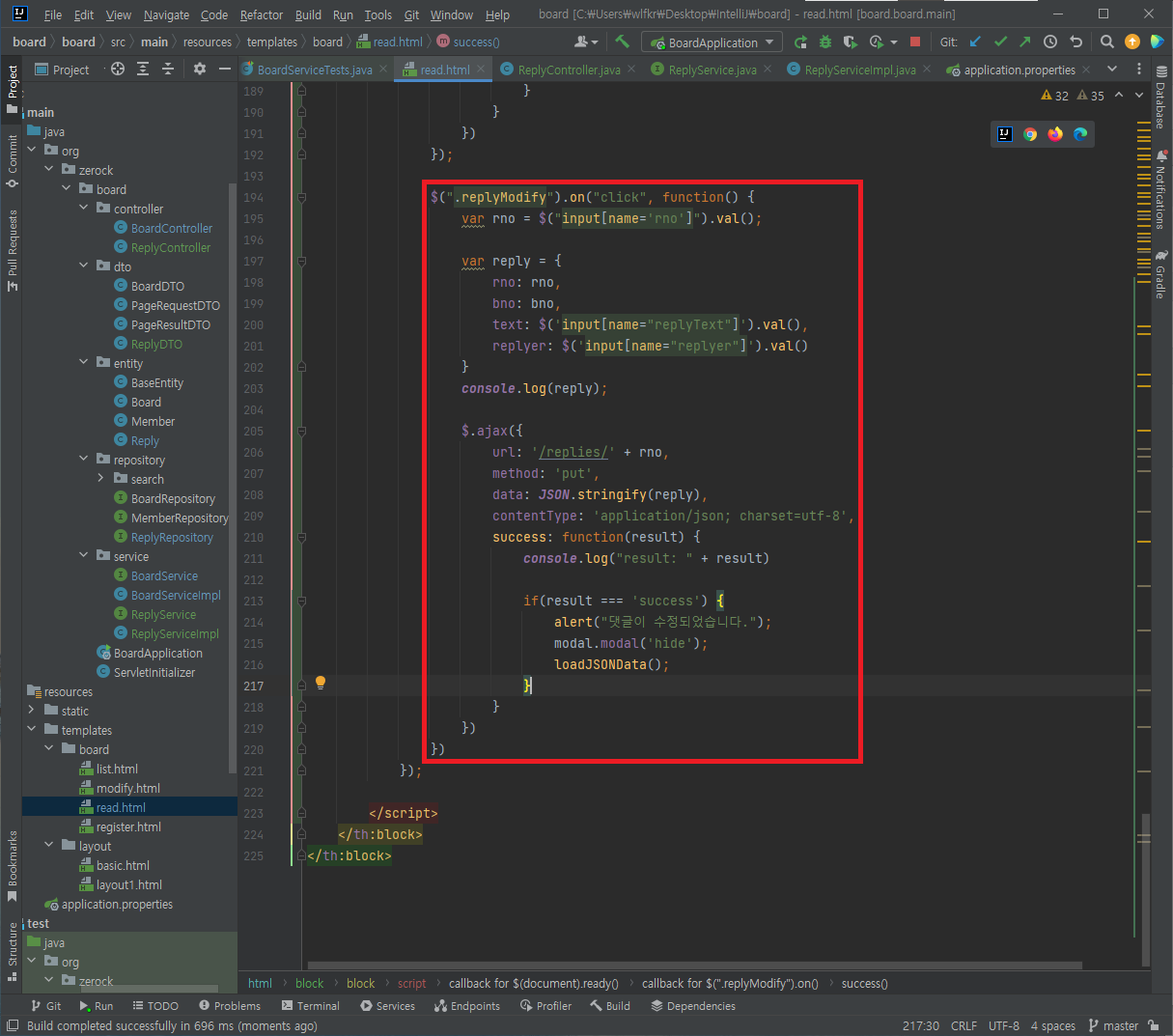
Task: Collapse the layout folder
Action: [x=49, y=846]
